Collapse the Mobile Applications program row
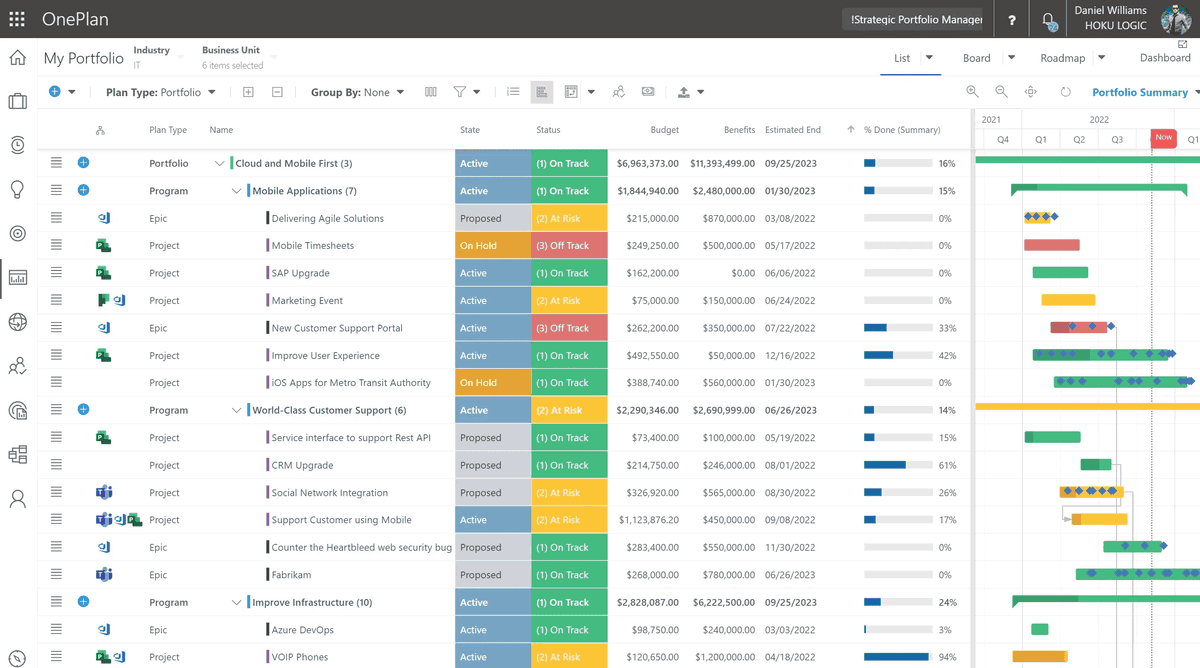The image size is (1200, 668). tap(236, 191)
